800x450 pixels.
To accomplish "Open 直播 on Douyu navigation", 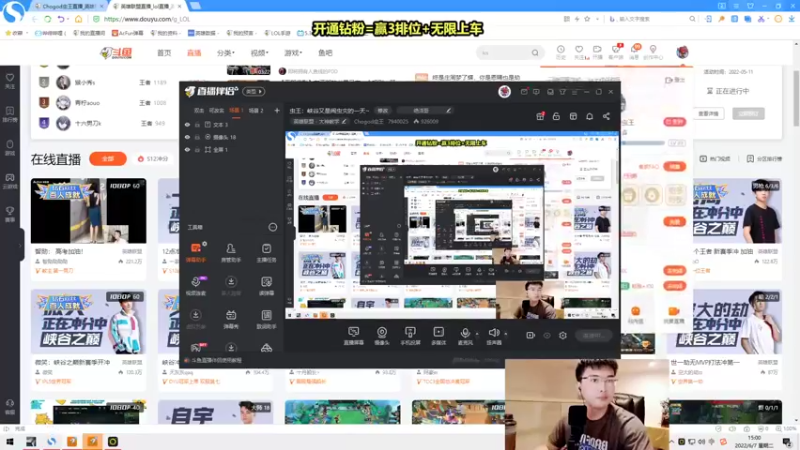I will pos(194,53).
